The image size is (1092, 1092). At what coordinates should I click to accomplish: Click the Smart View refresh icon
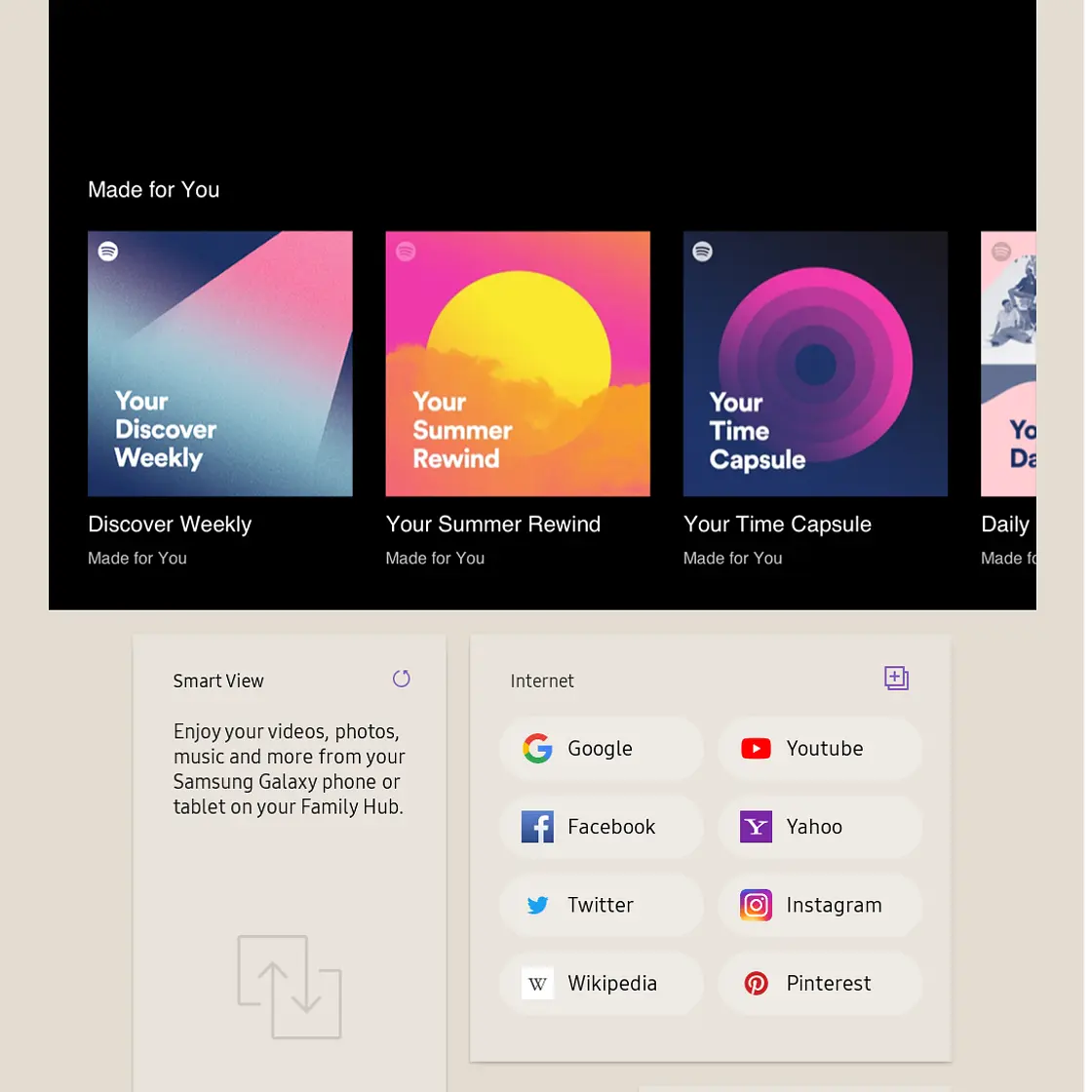click(x=401, y=679)
